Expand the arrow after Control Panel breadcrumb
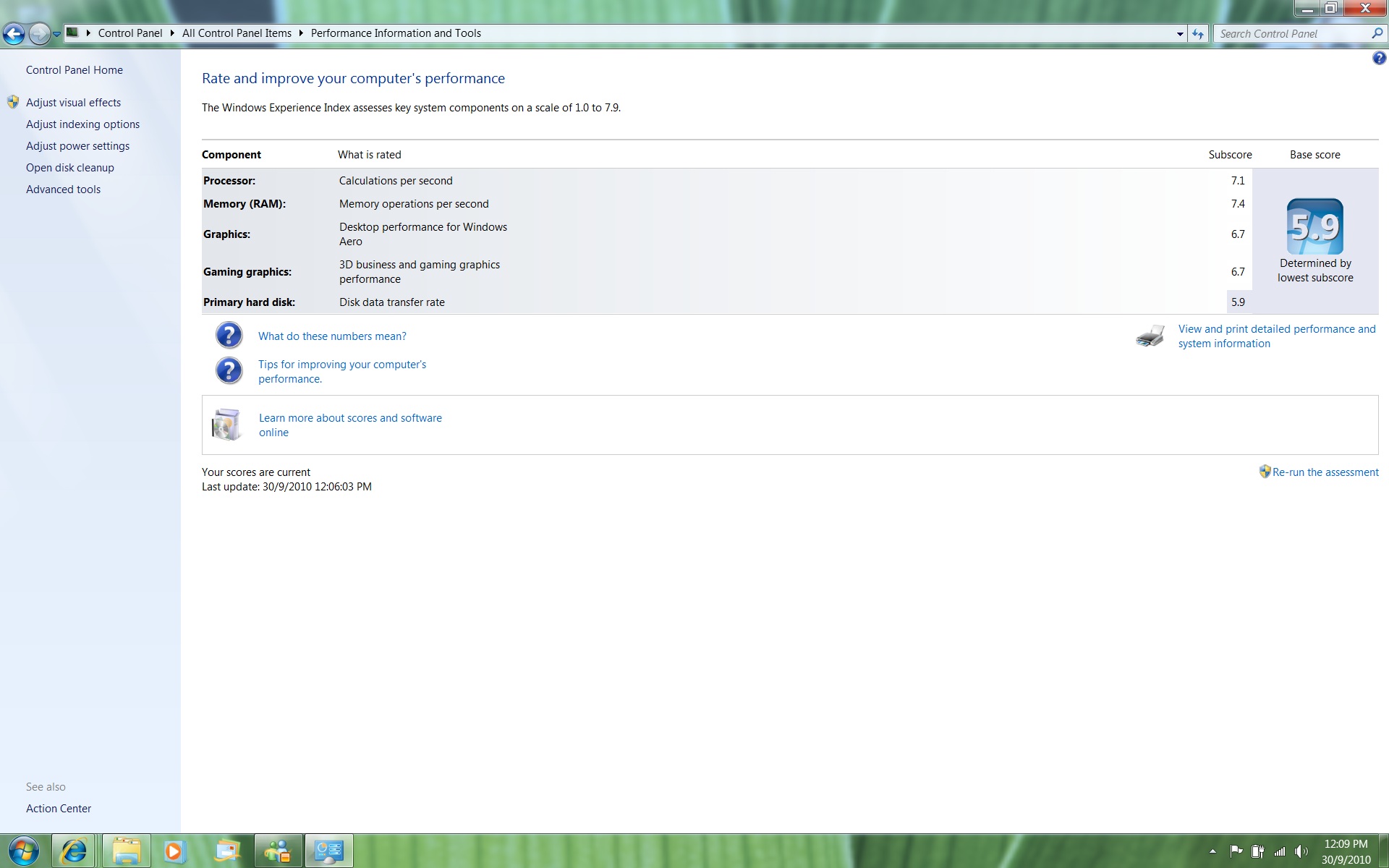This screenshot has height=868, width=1389. point(172,33)
